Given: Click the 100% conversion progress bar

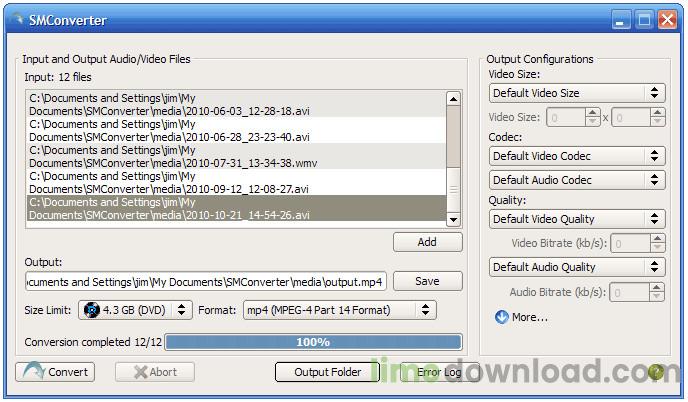Looking at the screenshot, I should 313,342.
